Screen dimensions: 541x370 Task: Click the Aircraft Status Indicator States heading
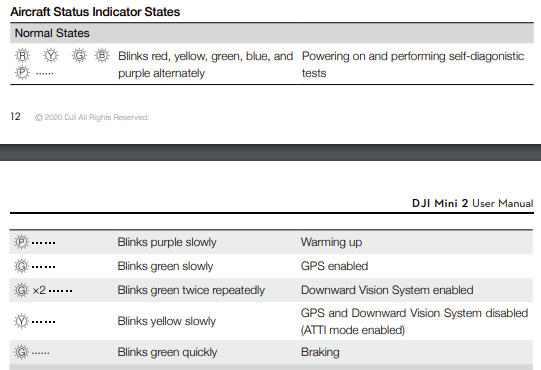[x=95, y=12]
